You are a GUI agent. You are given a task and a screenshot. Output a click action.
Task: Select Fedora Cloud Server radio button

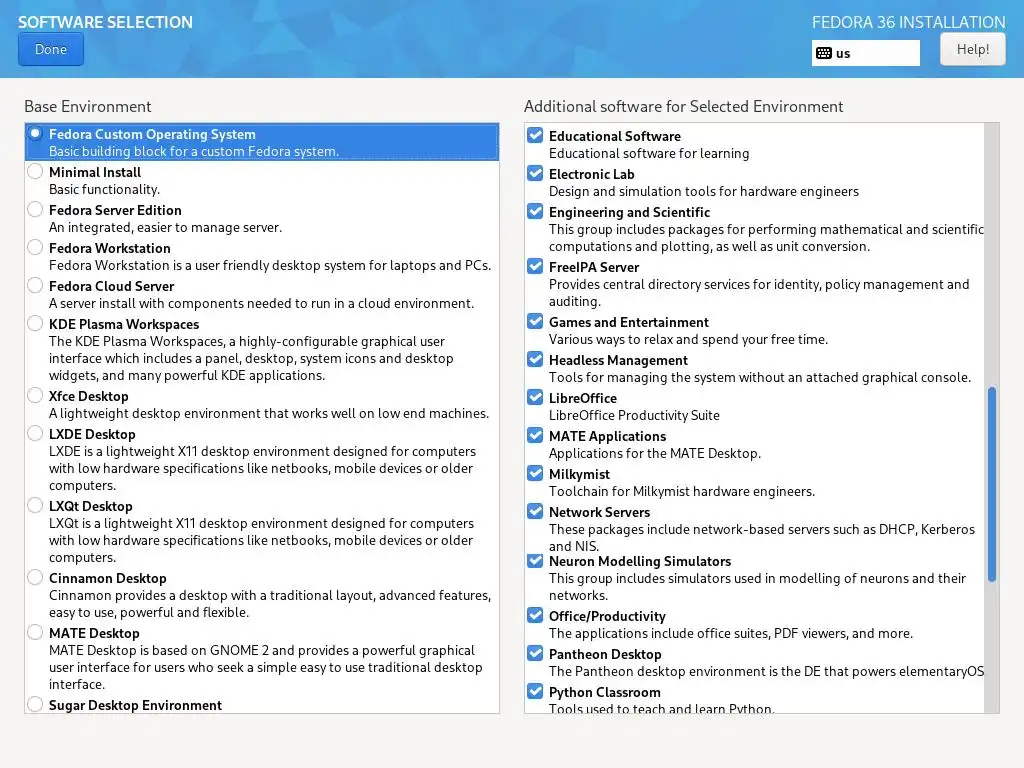[35, 285]
